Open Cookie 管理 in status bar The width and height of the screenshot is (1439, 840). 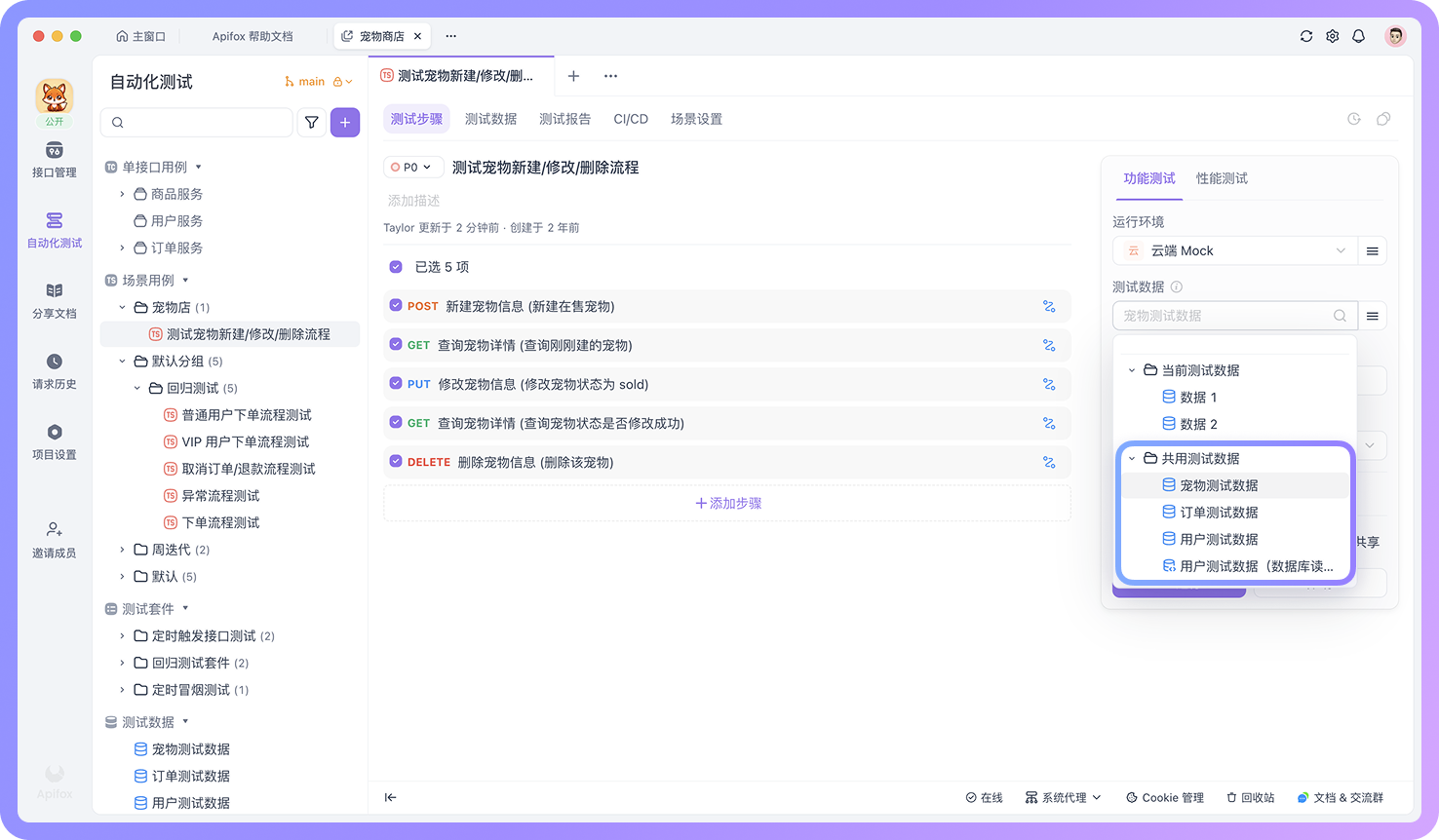click(1165, 797)
